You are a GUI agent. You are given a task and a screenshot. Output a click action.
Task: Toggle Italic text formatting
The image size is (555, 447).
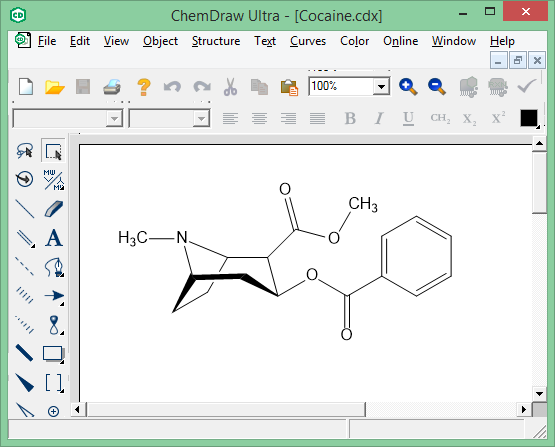point(379,118)
